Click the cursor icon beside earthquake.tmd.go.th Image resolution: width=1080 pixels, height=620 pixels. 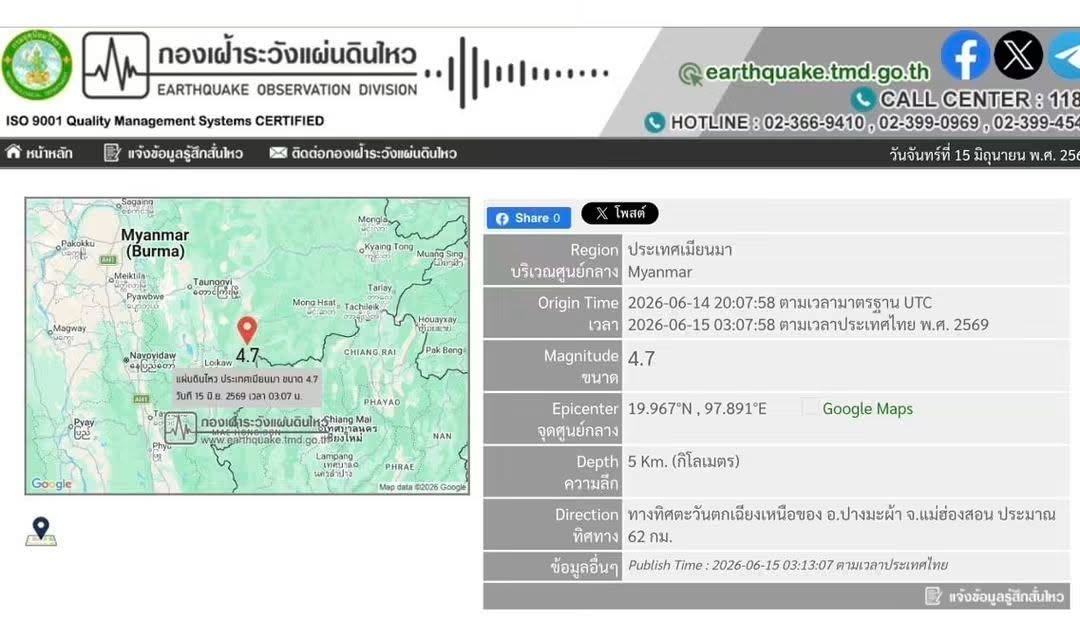point(690,73)
